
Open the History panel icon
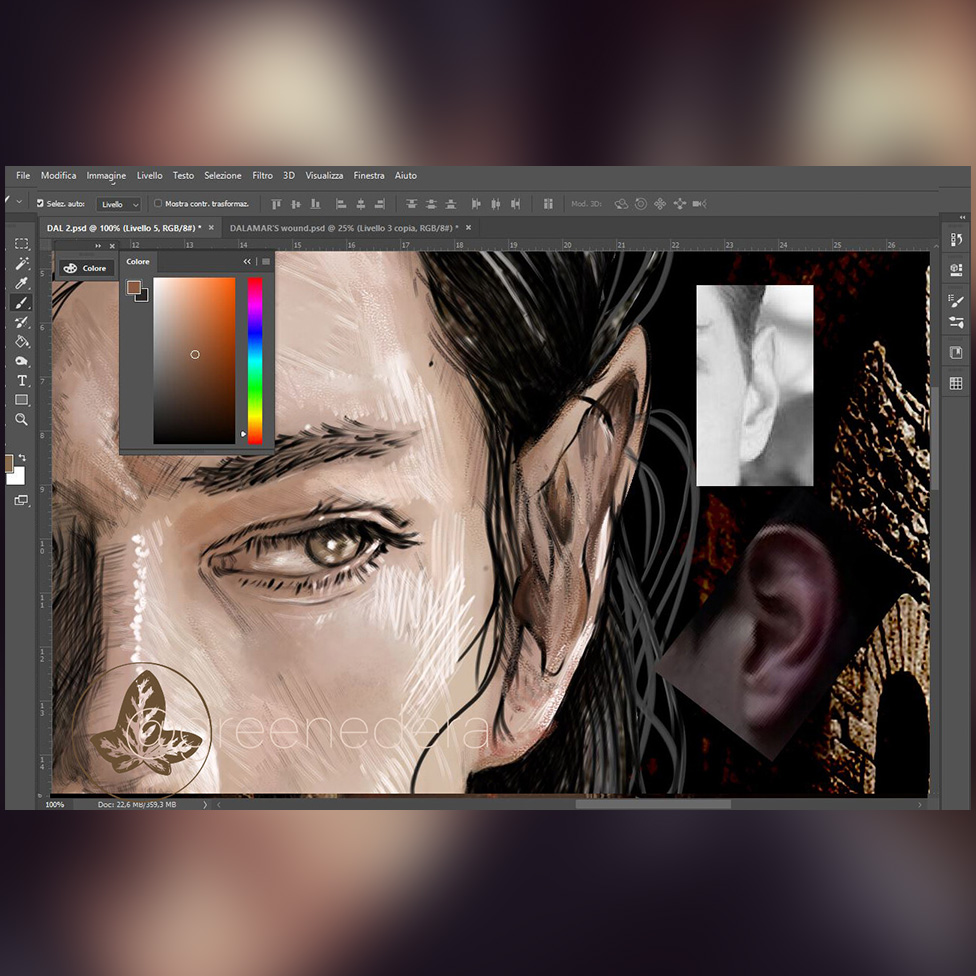click(956, 240)
